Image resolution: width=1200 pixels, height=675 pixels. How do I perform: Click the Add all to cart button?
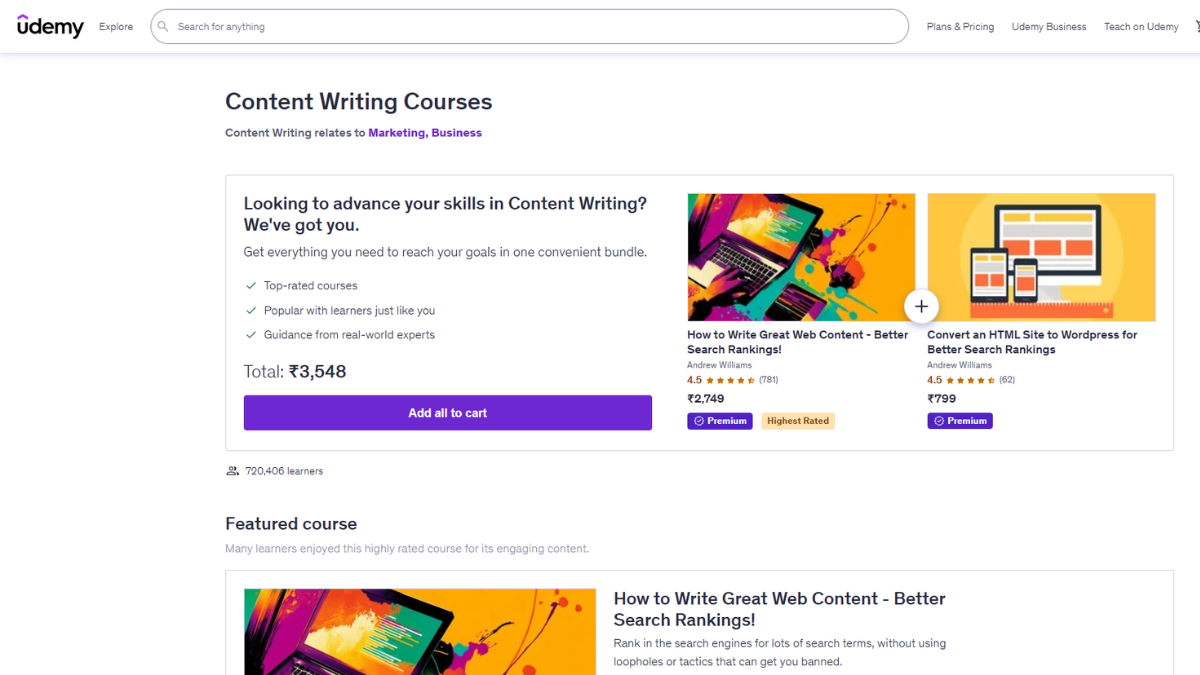coord(447,412)
